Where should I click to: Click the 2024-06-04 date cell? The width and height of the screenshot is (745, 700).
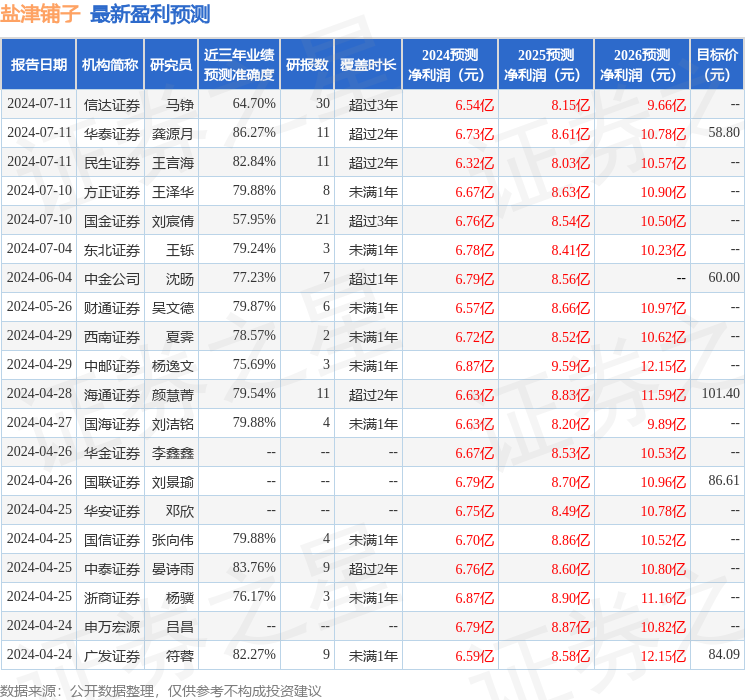[39, 277]
